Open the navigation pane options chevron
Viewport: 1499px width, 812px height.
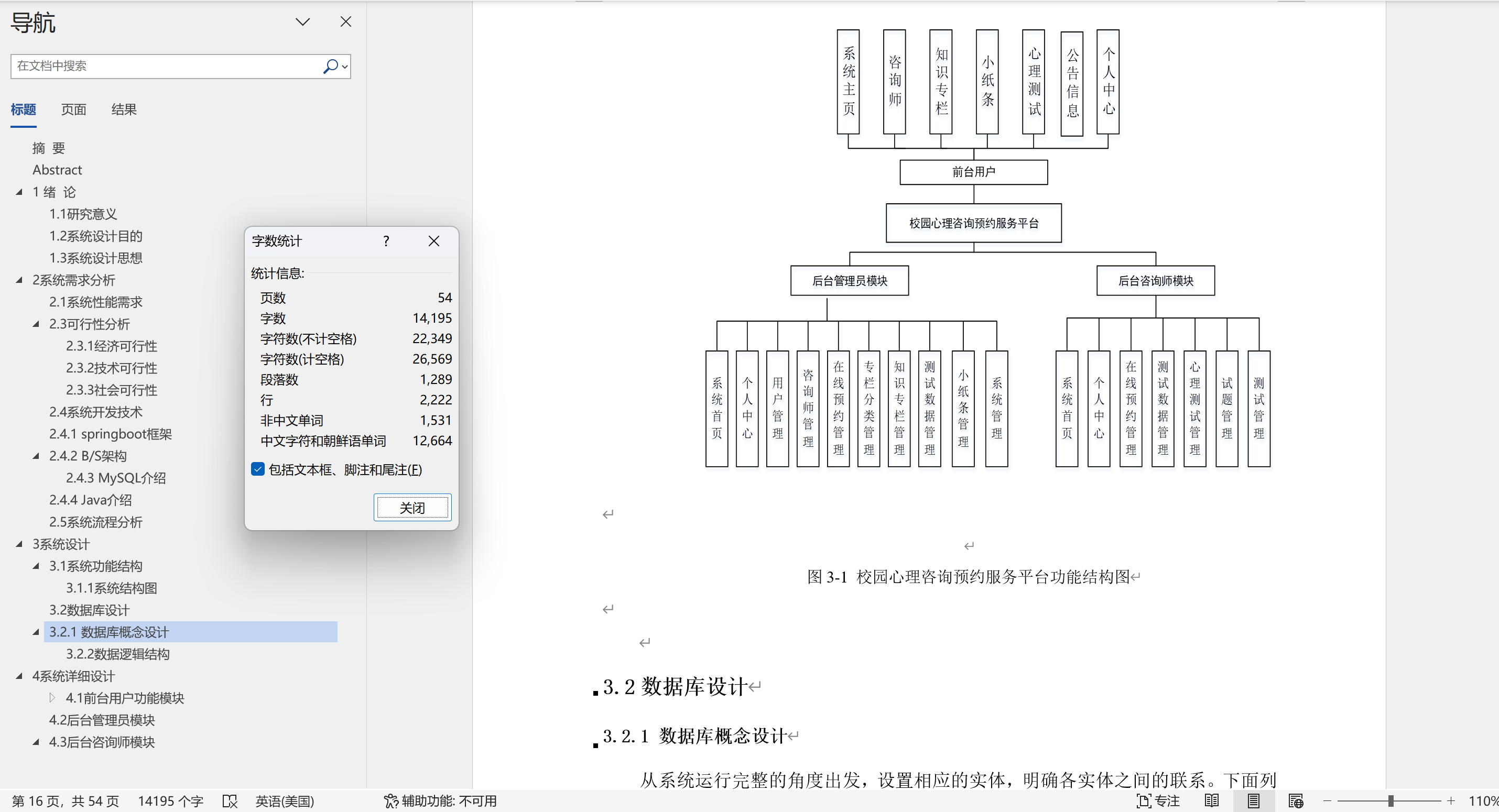coord(302,22)
